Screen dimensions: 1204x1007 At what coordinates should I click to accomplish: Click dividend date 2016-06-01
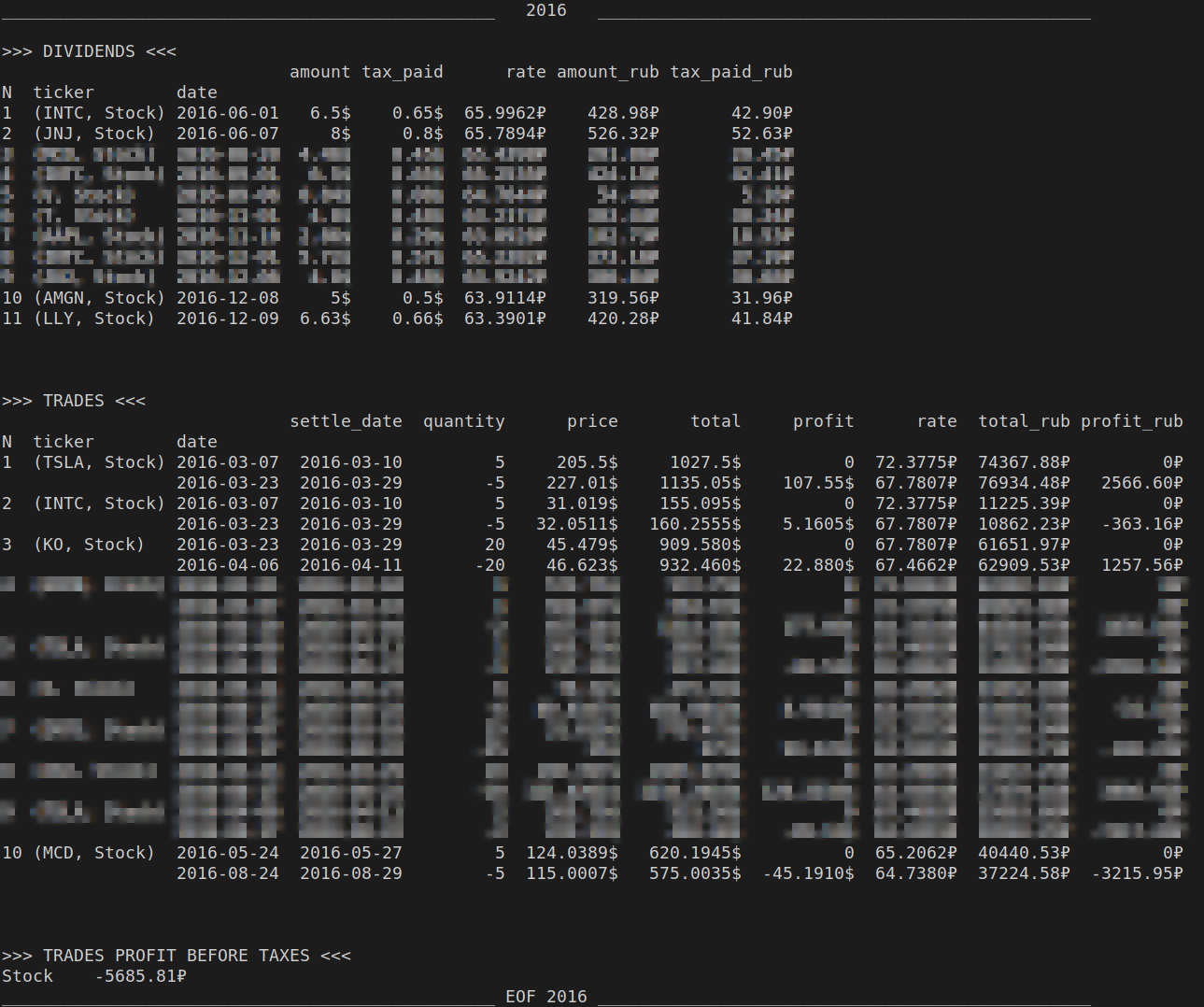tap(228, 113)
